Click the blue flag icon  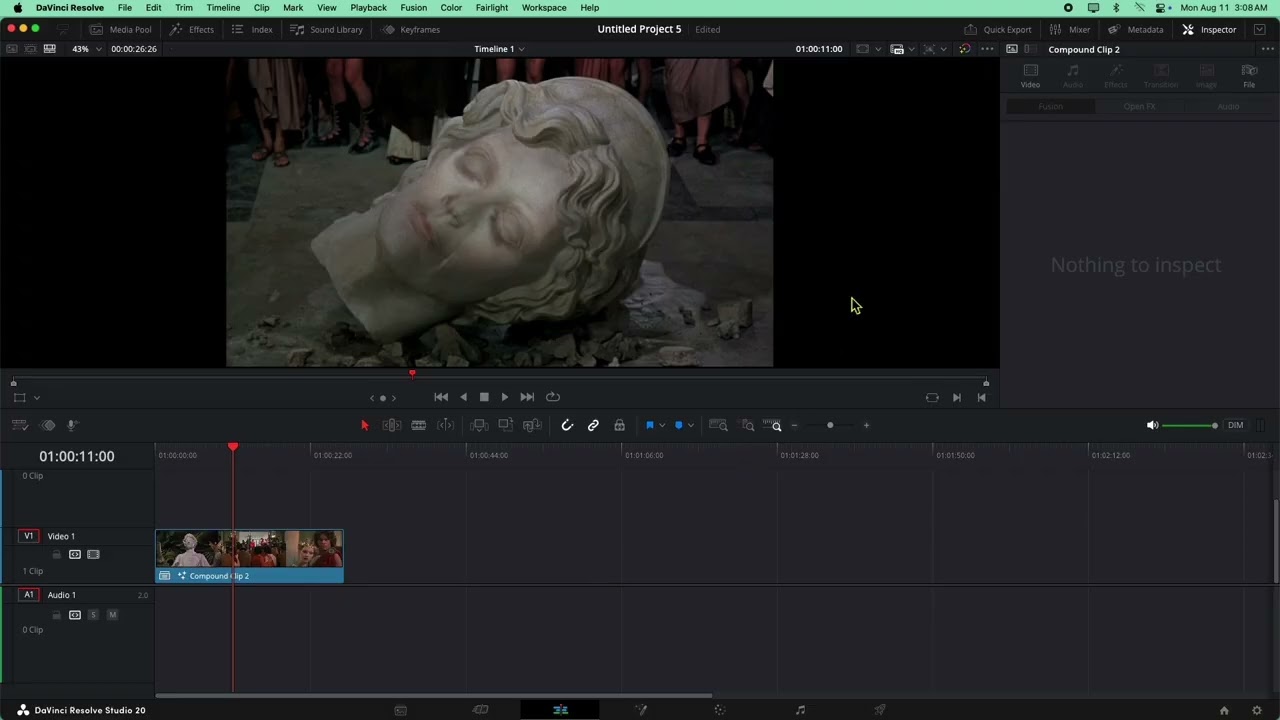point(650,426)
